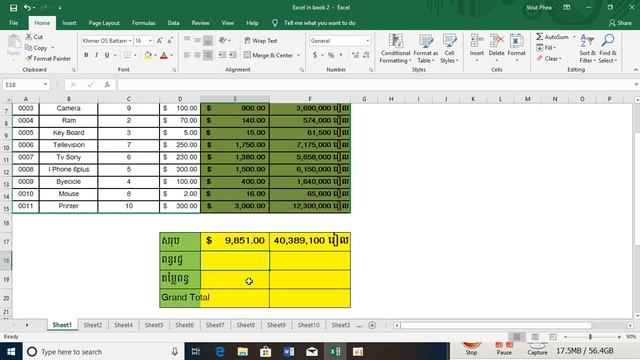Switch to the Sheet2 tab

point(93,325)
